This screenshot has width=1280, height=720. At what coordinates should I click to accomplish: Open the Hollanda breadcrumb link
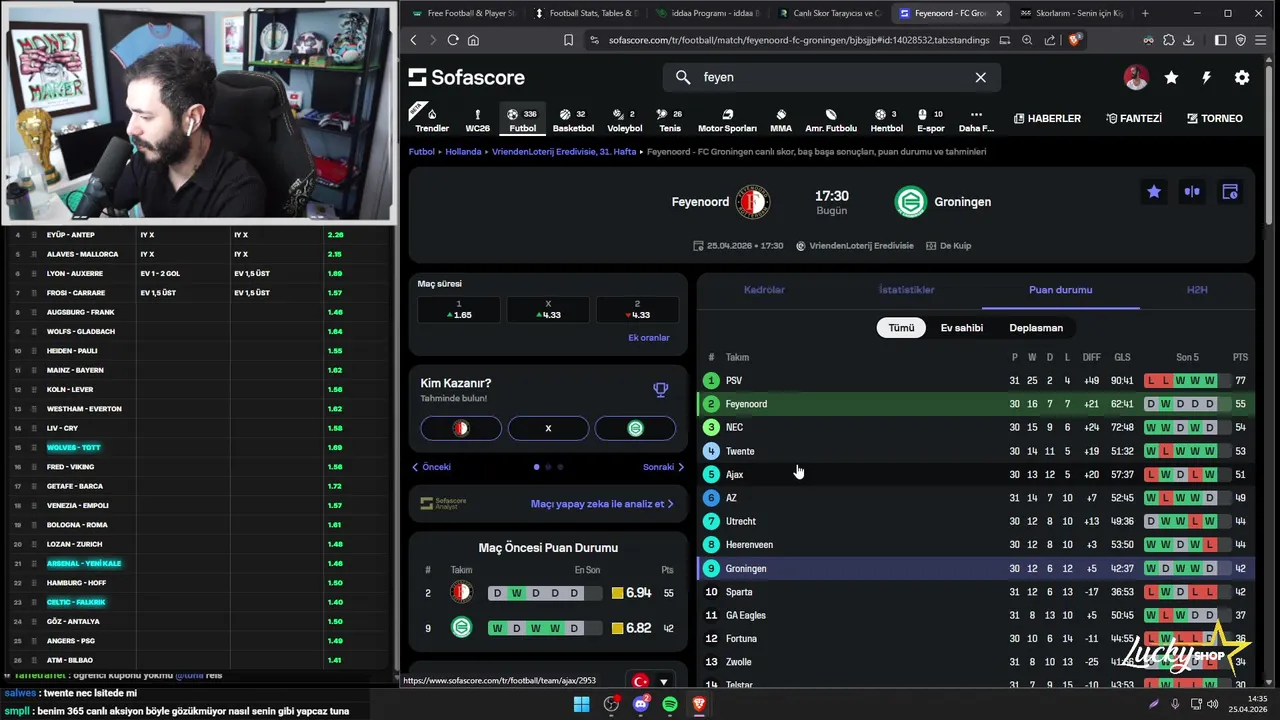(463, 152)
